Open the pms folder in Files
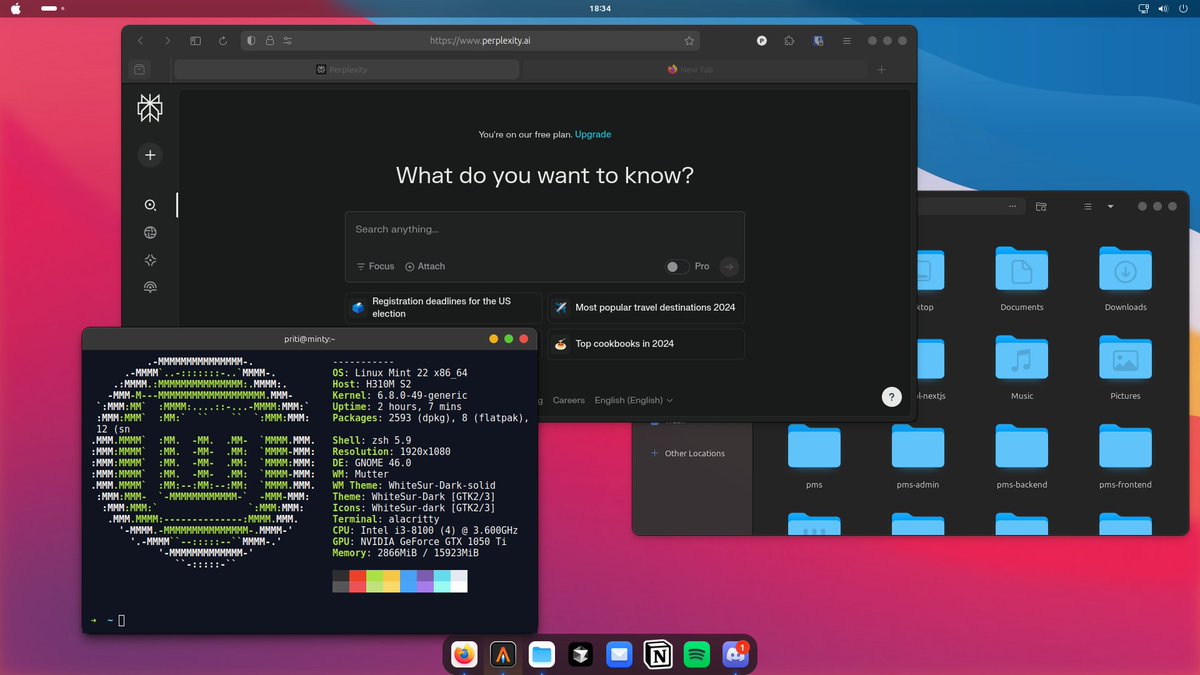 814,456
